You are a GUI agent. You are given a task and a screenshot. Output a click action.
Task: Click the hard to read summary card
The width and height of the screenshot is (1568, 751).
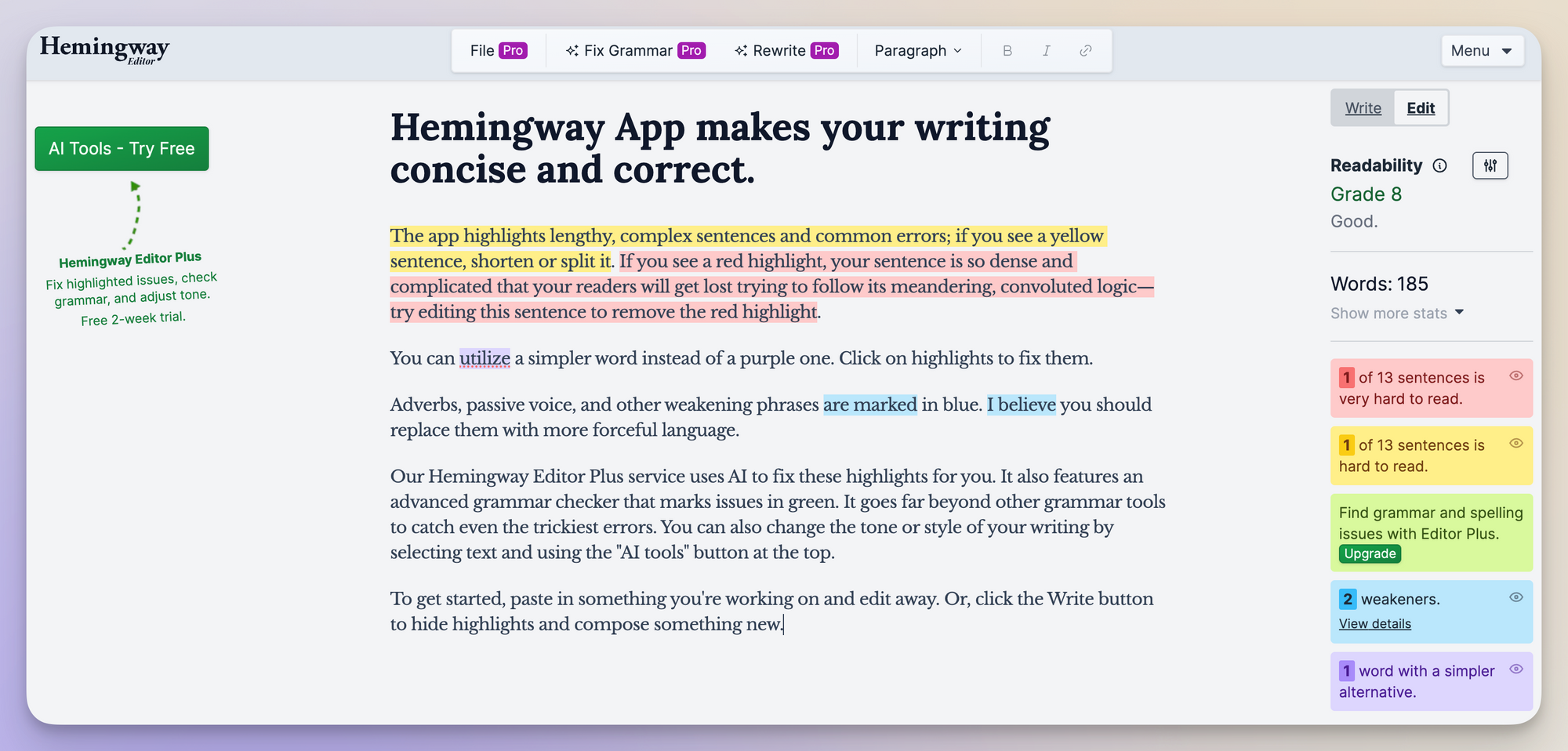tap(1431, 455)
